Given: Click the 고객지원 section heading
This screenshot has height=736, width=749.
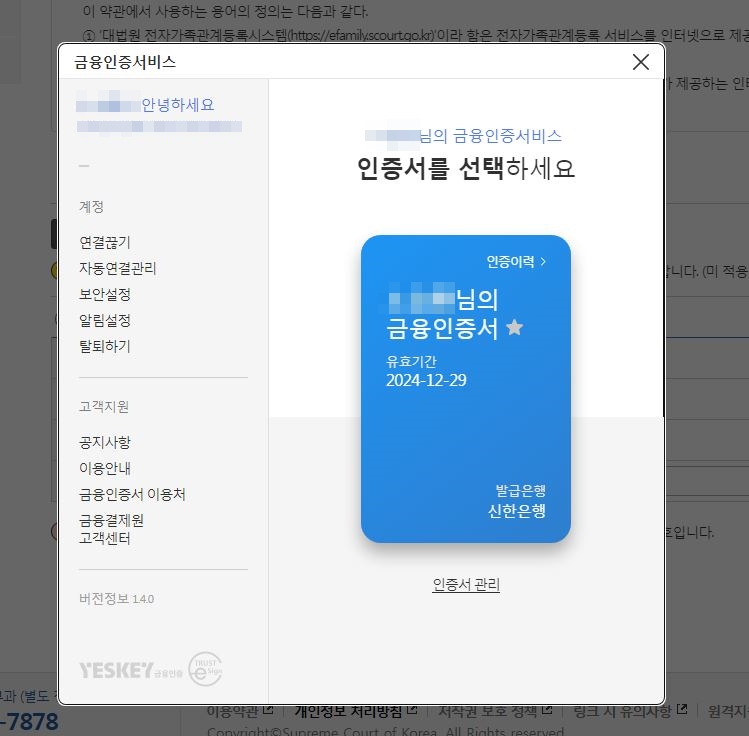Looking at the screenshot, I should pyautogui.click(x=104, y=406).
